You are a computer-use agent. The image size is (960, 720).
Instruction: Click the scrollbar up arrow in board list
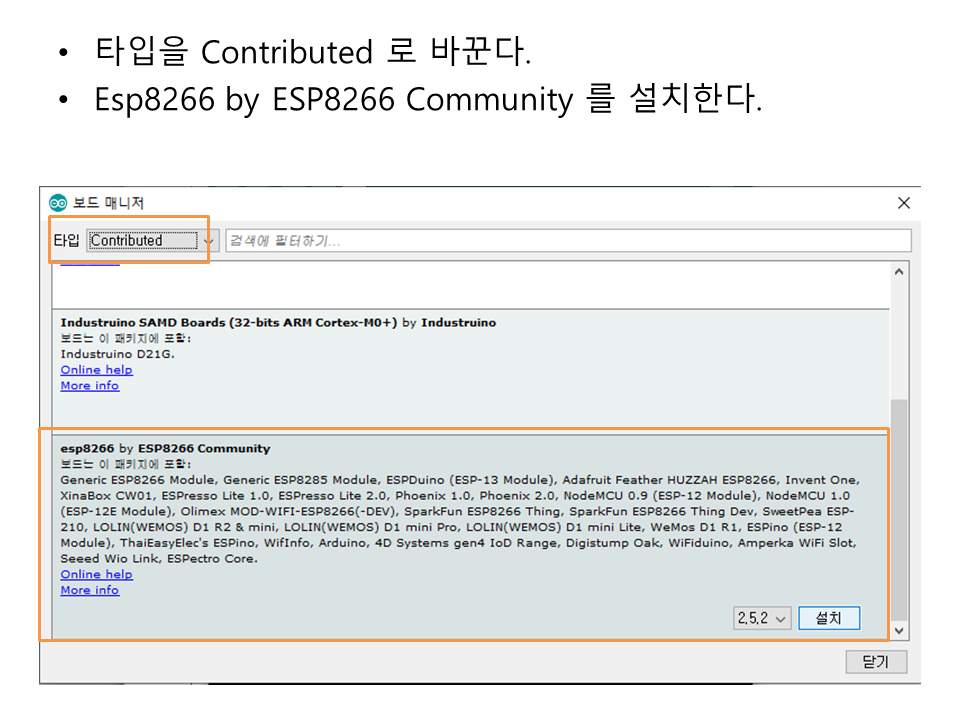(x=899, y=272)
